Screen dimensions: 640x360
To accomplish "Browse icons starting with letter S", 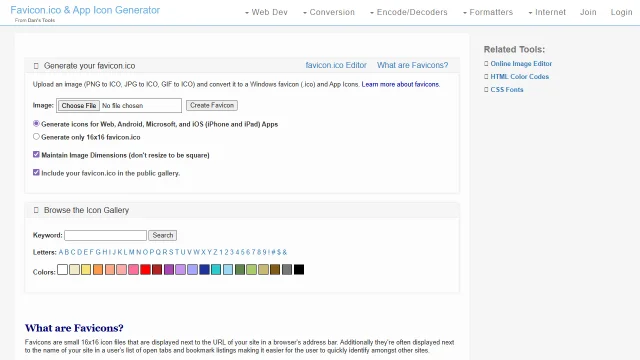I will [x=171, y=252].
